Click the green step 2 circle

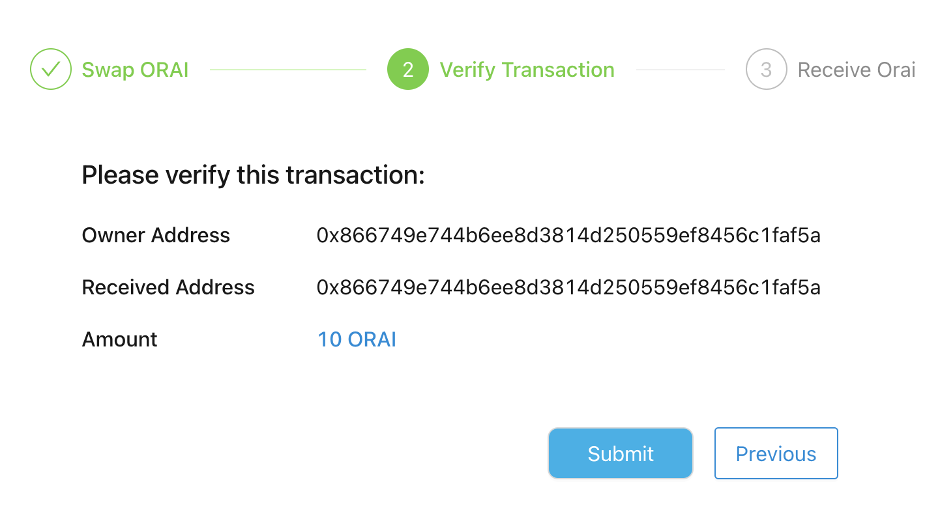pos(407,70)
